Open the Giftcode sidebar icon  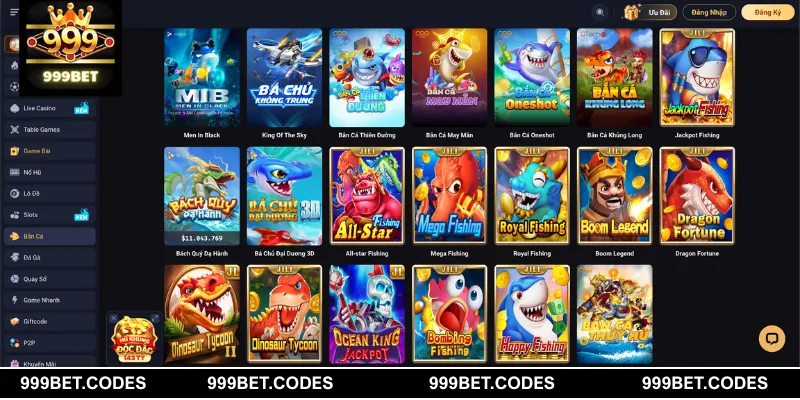tap(14, 321)
